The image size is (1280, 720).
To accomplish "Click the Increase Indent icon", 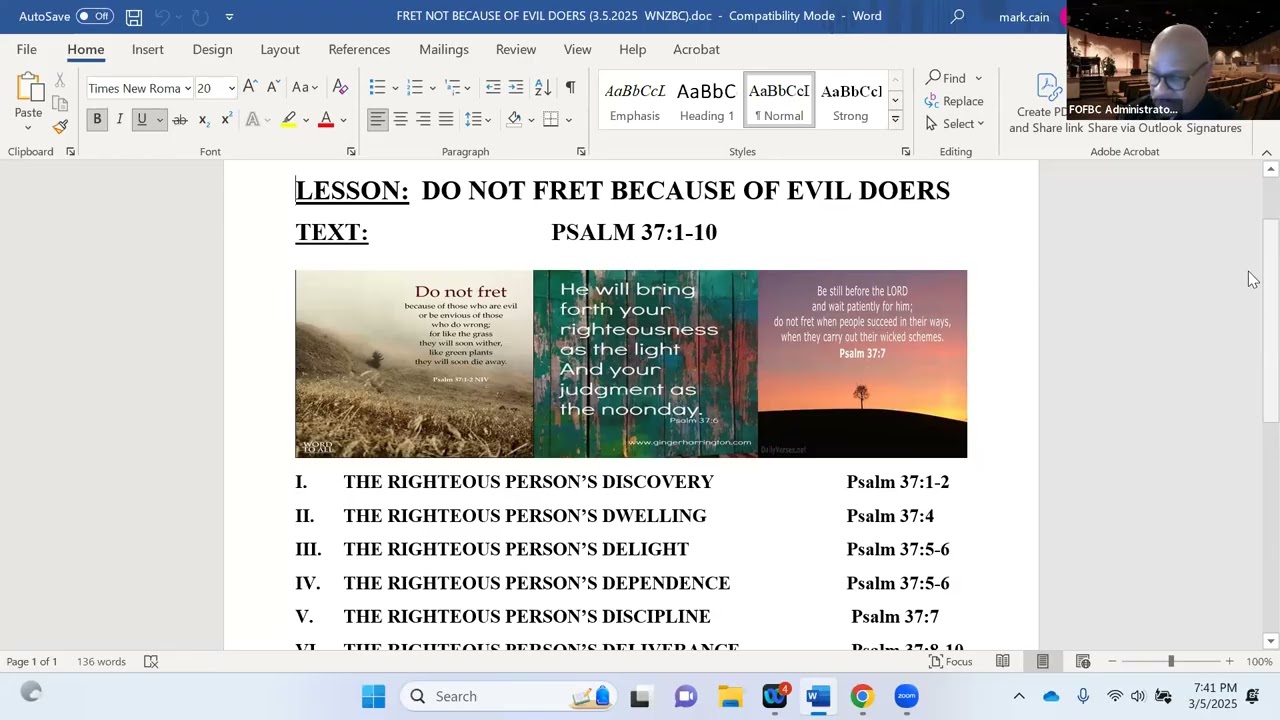I will click(x=516, y=88).
